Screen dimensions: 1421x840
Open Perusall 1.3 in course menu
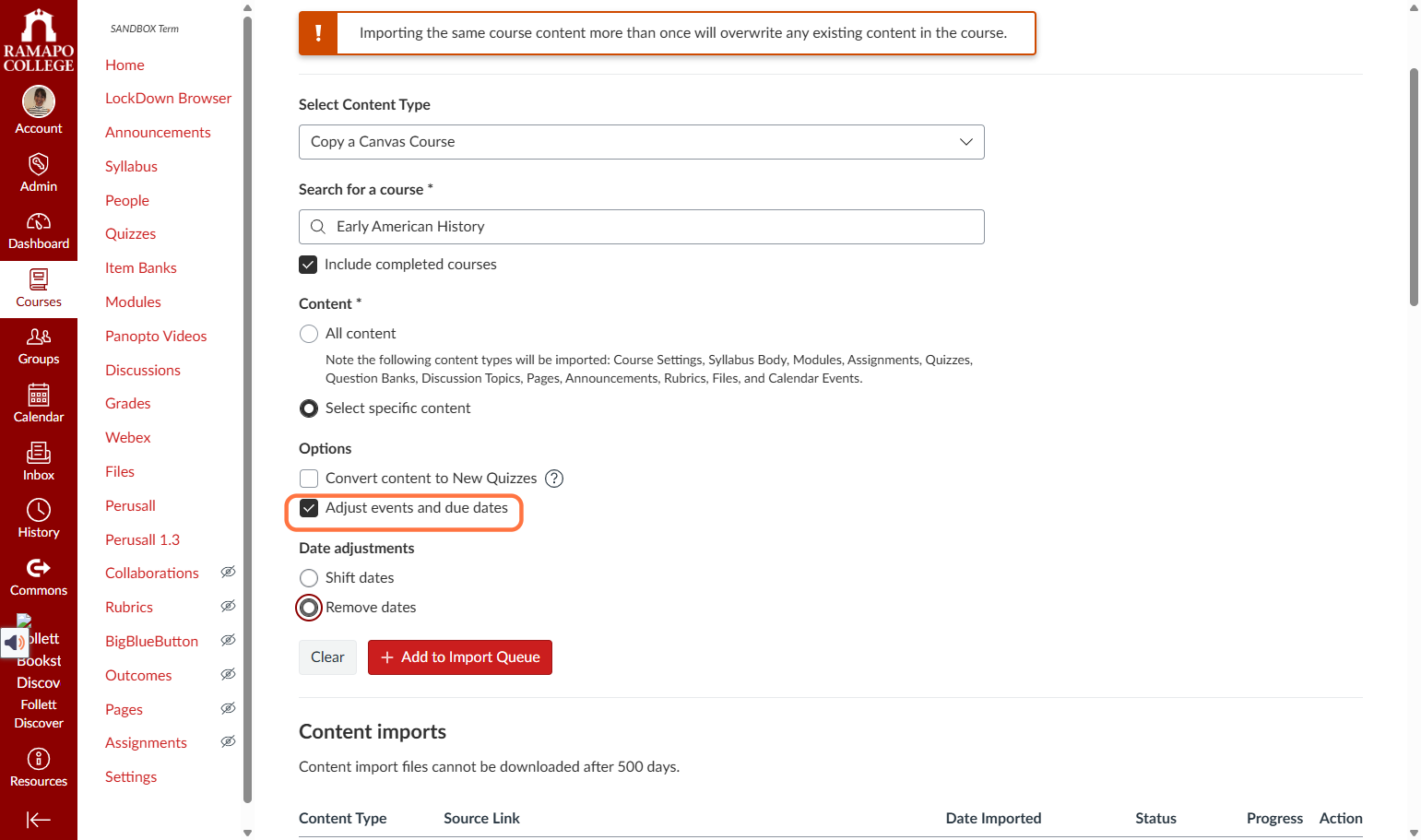click(142, 539)
